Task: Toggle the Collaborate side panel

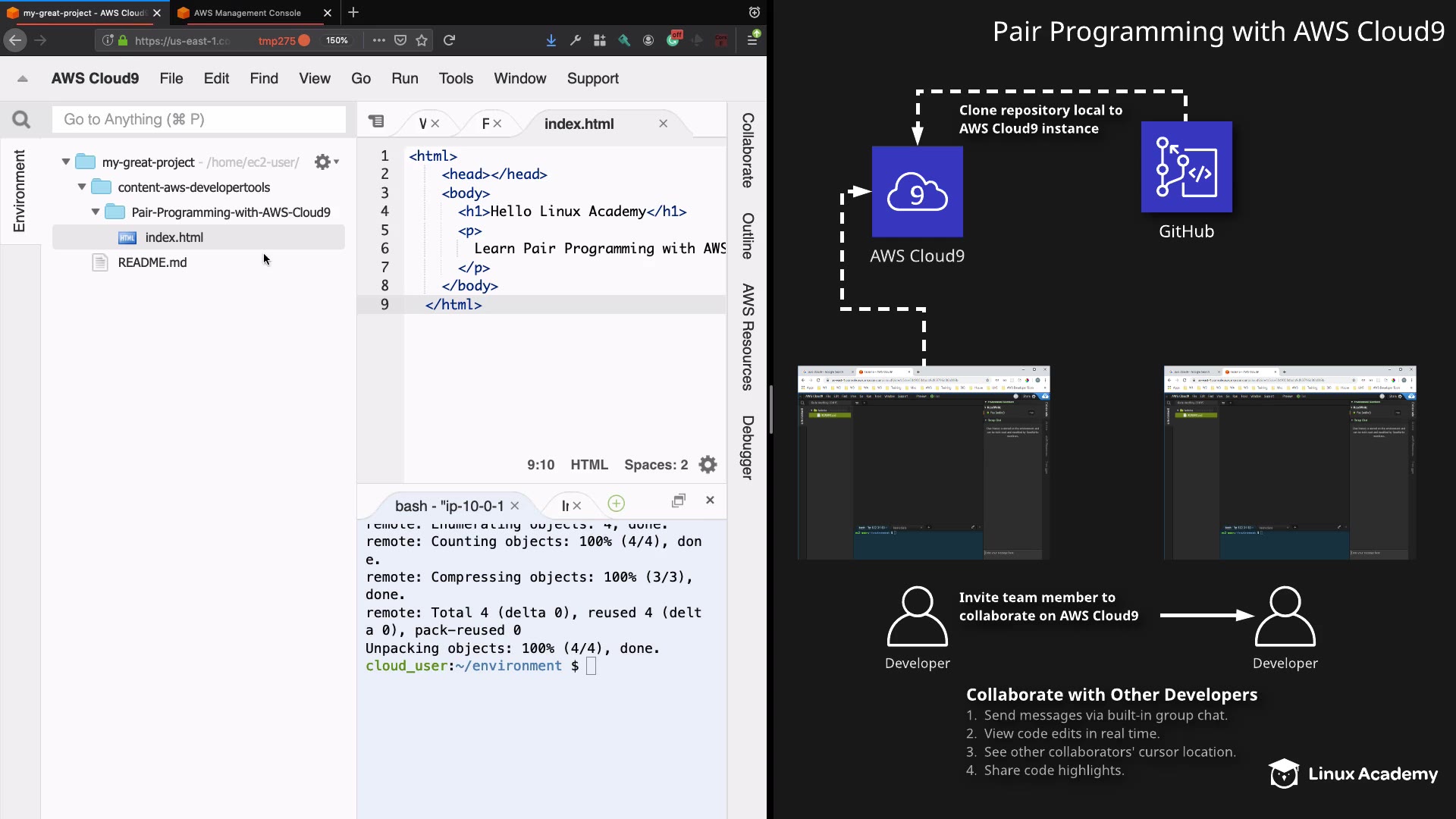Action: click(748, 150)
